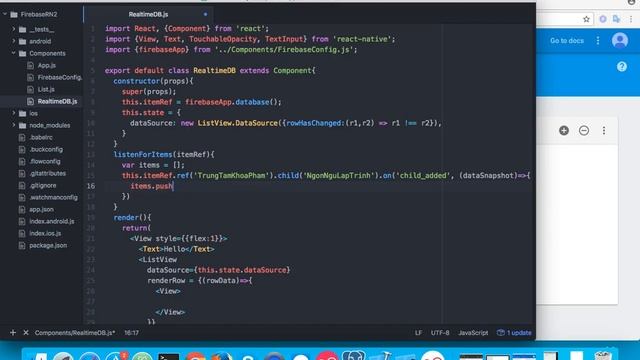
Task: Open the .watchmanconfig file
Action: 53,197
